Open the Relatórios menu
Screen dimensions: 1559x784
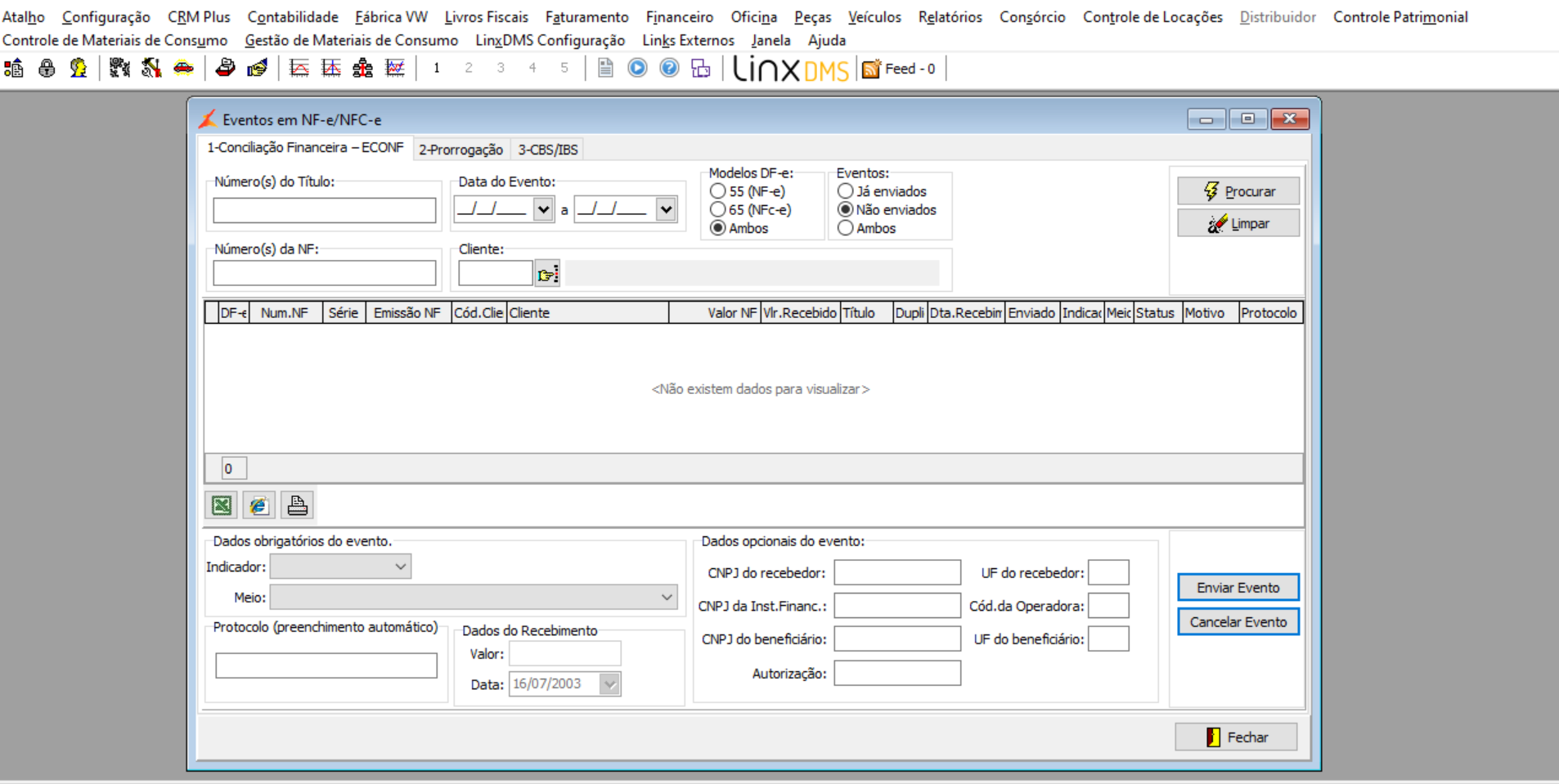950,17
